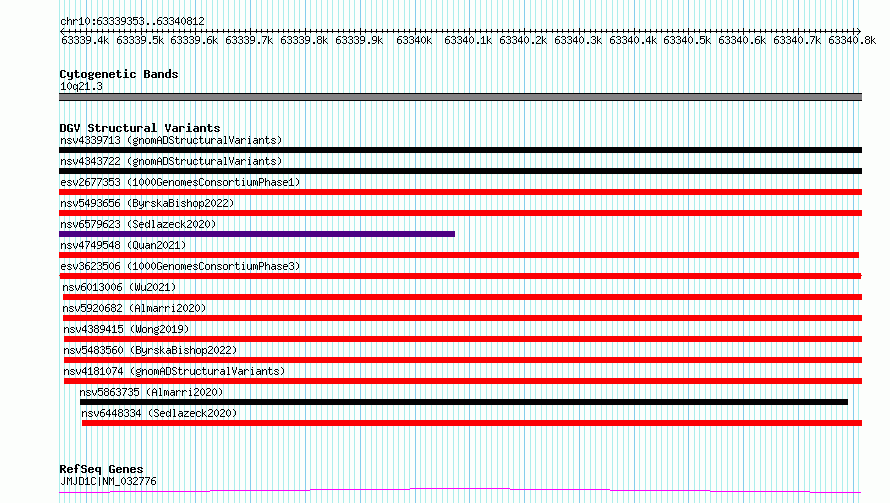Click the red bar of nsv4389415
Screen dimensions: 890x503
(463, 339)
